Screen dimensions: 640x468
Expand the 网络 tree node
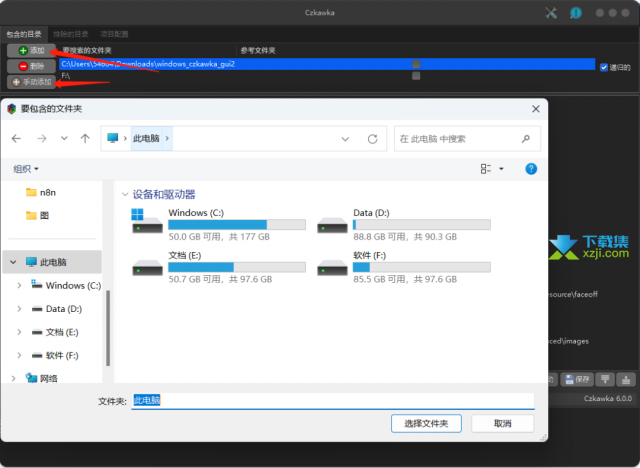13,379
